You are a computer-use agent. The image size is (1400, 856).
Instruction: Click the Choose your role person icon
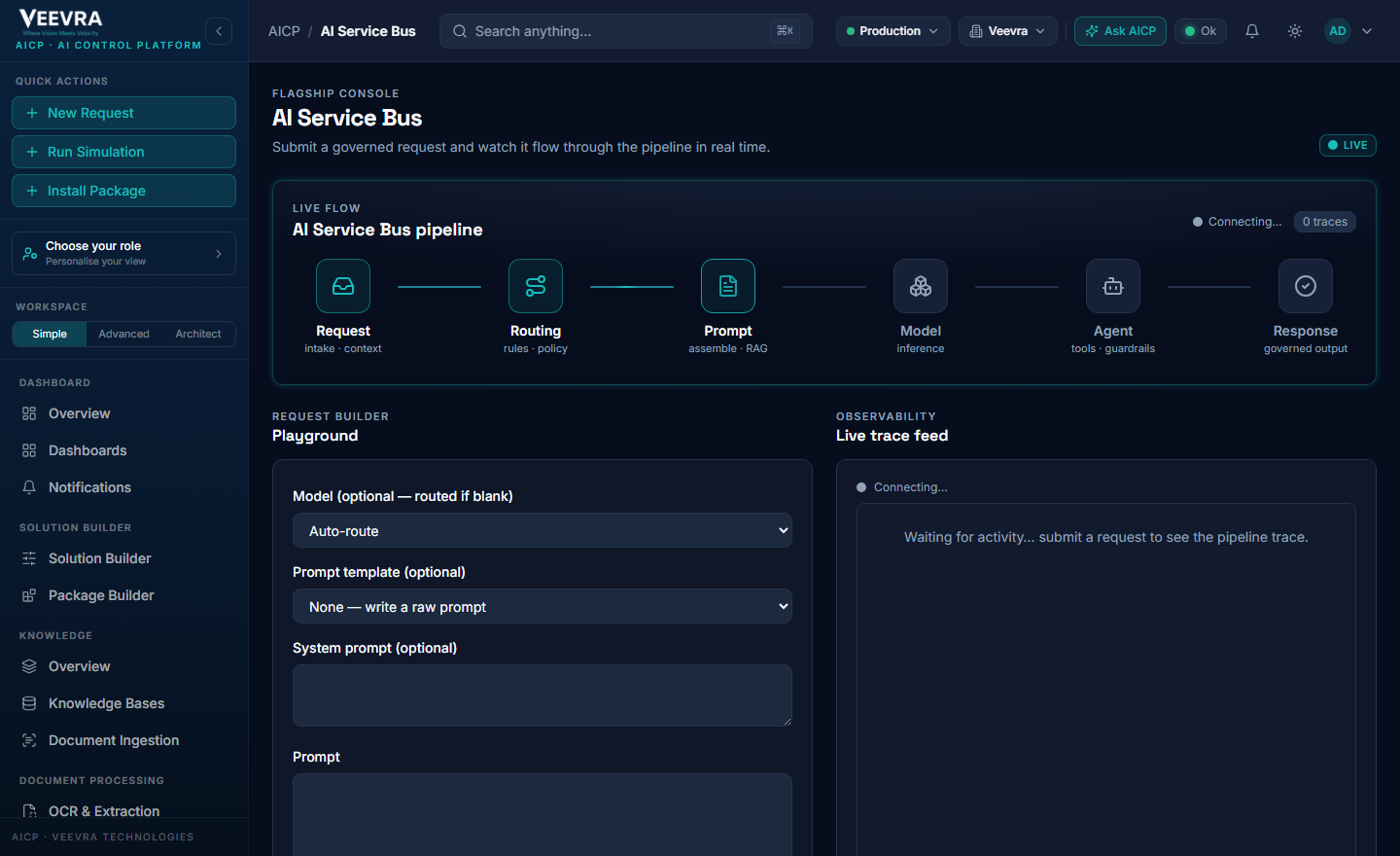point(30,254)
